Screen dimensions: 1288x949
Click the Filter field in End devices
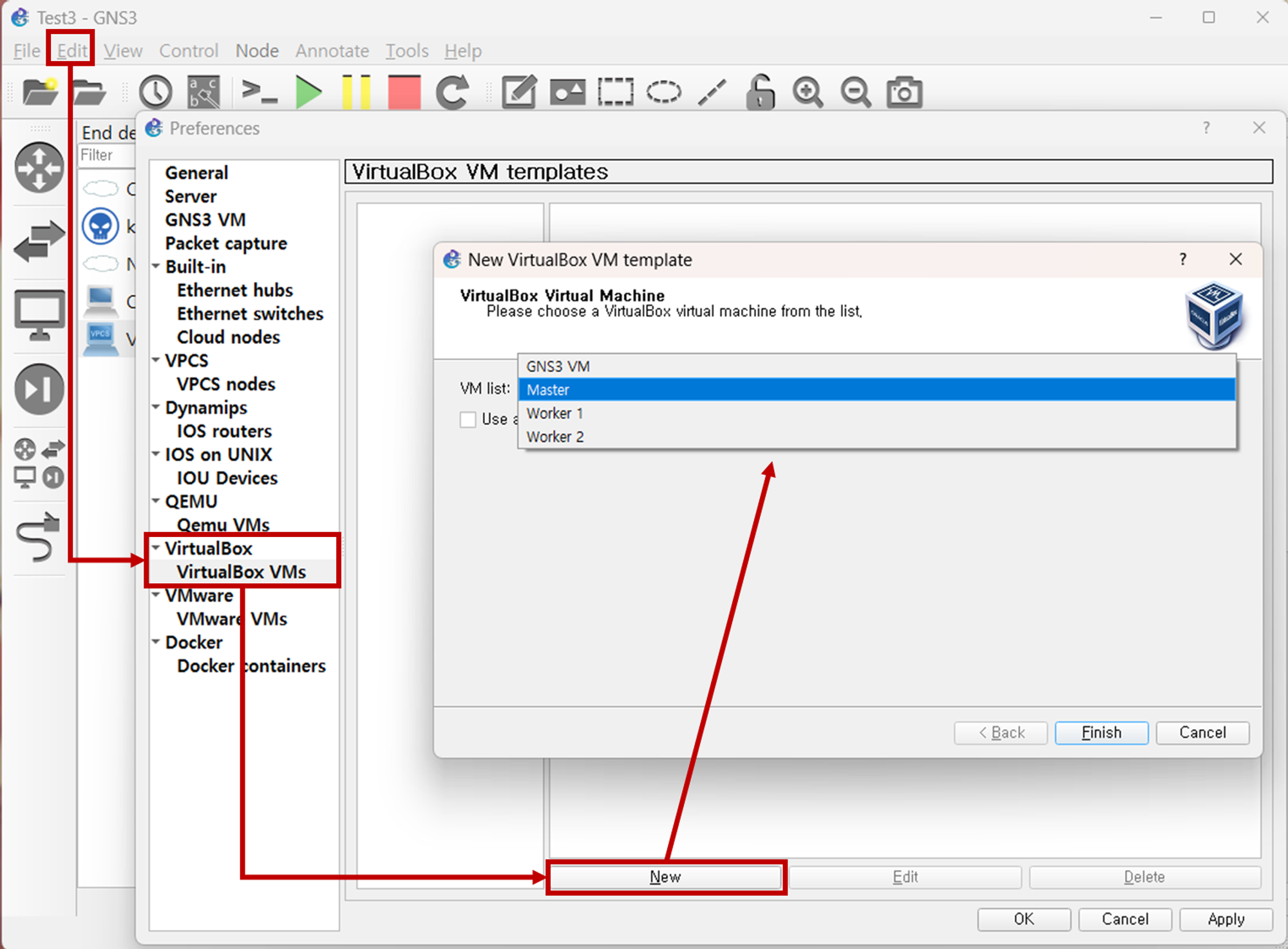click(107, 155)
